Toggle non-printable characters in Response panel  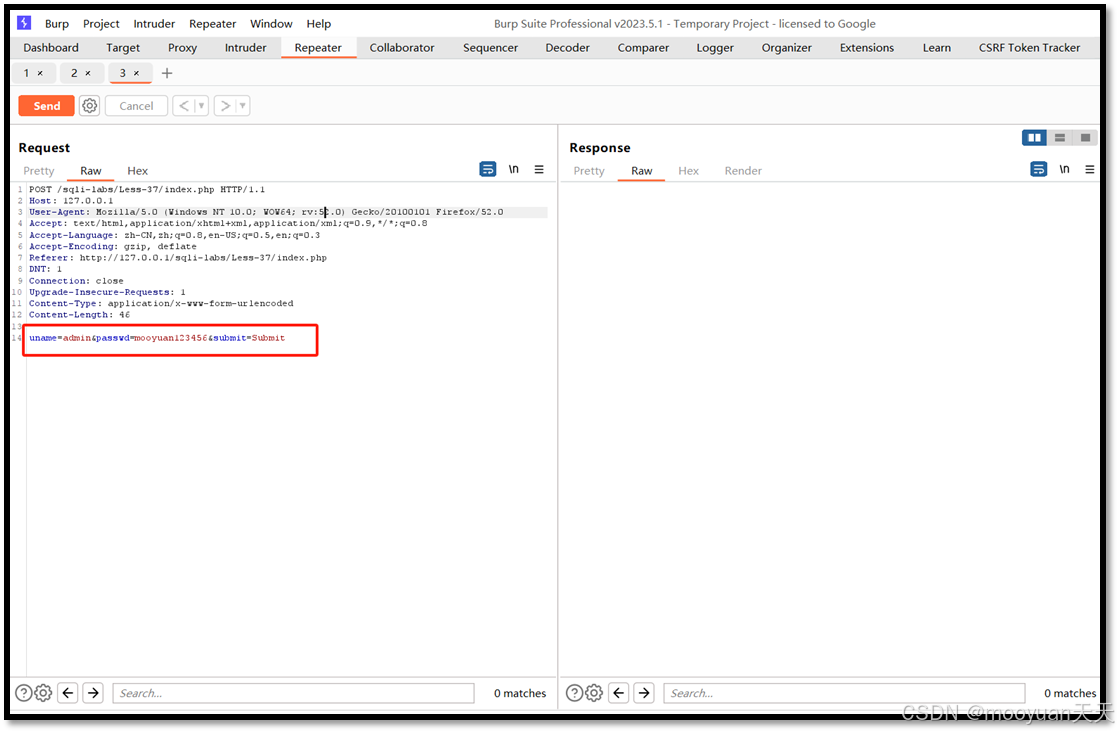[x=1064, y=169]
